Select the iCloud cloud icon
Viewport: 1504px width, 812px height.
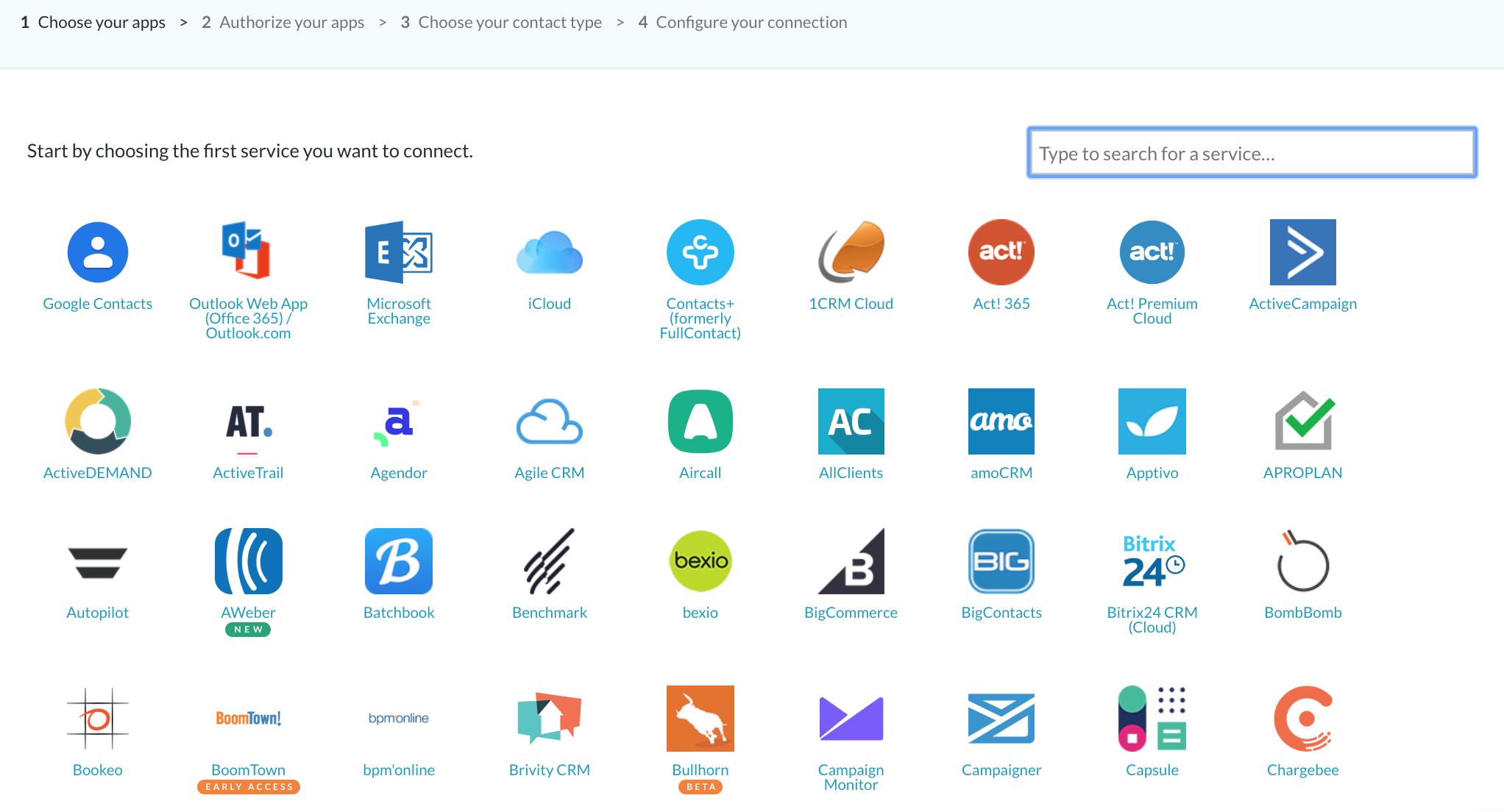click(x=550, y=252)
